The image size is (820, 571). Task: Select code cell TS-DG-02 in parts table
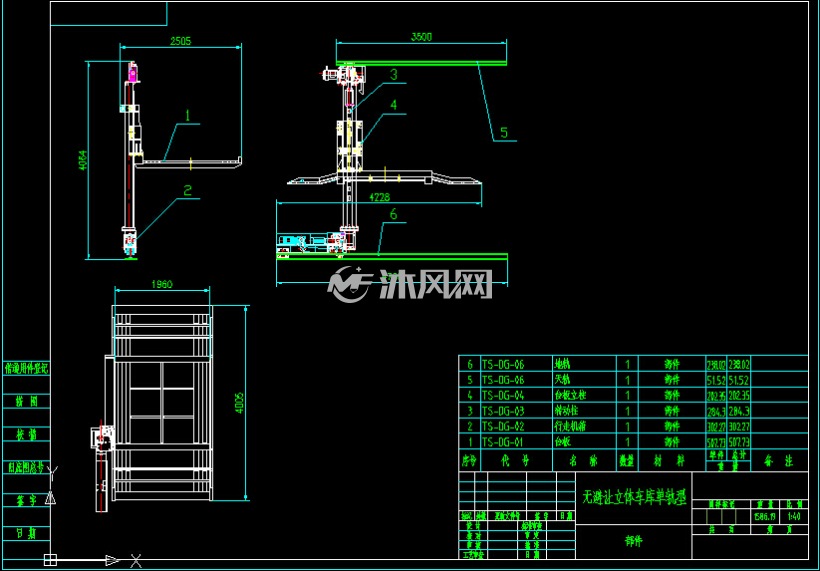(x=502, y=427)
